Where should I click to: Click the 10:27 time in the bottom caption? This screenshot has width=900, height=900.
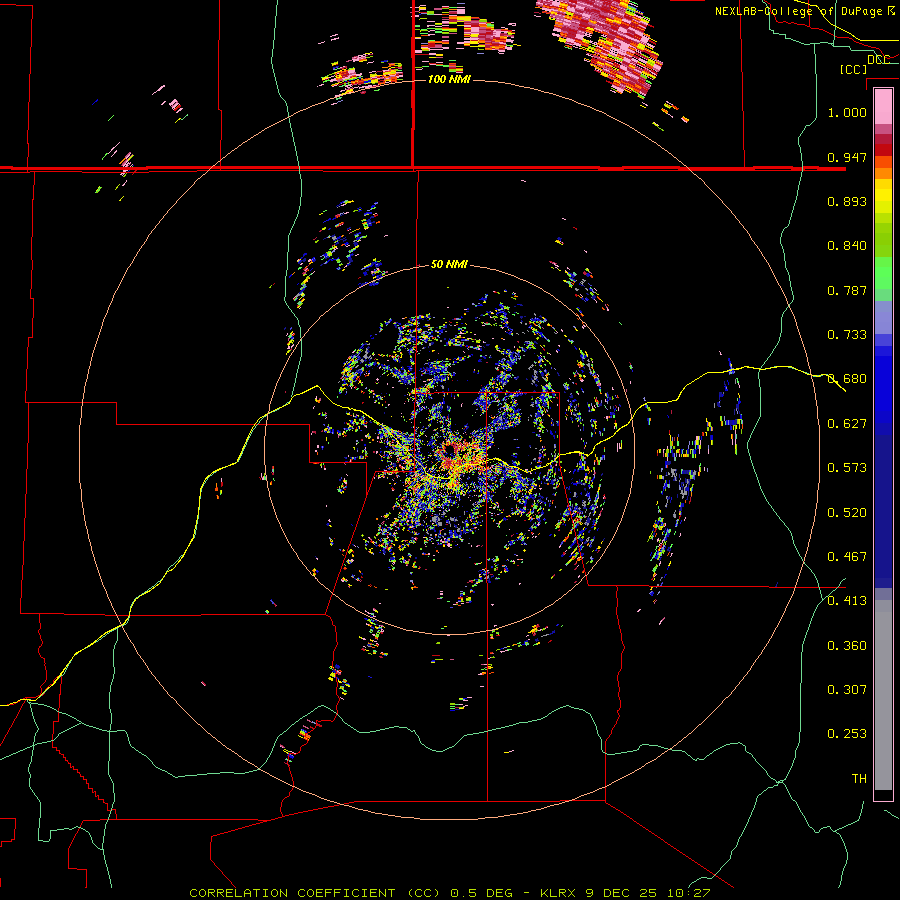[x=689, y=893]
